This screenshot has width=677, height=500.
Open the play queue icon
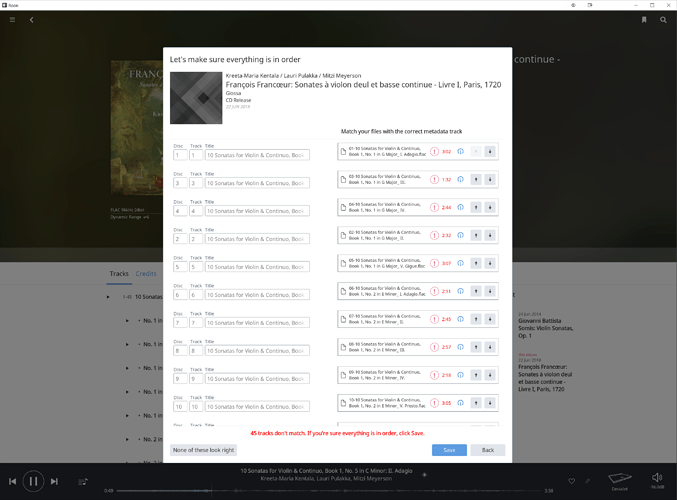point(83,481)
